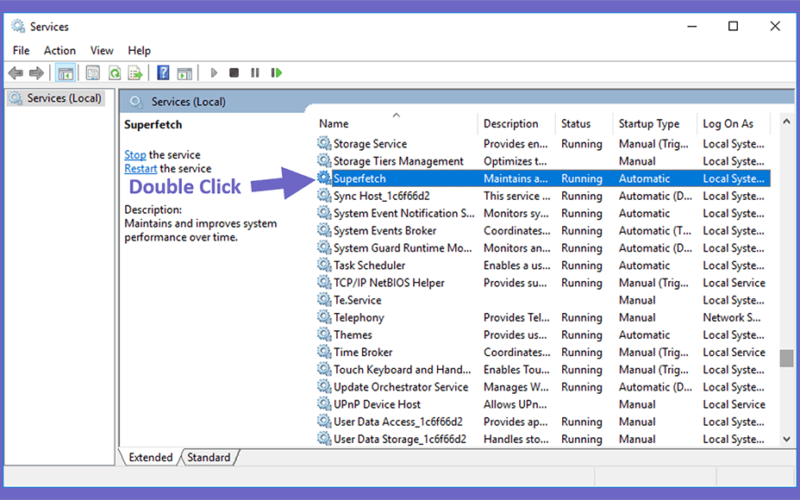Click the Network S... log on cell
The height and width of the screenshot is (500, 800).
(x=732, y=317)
